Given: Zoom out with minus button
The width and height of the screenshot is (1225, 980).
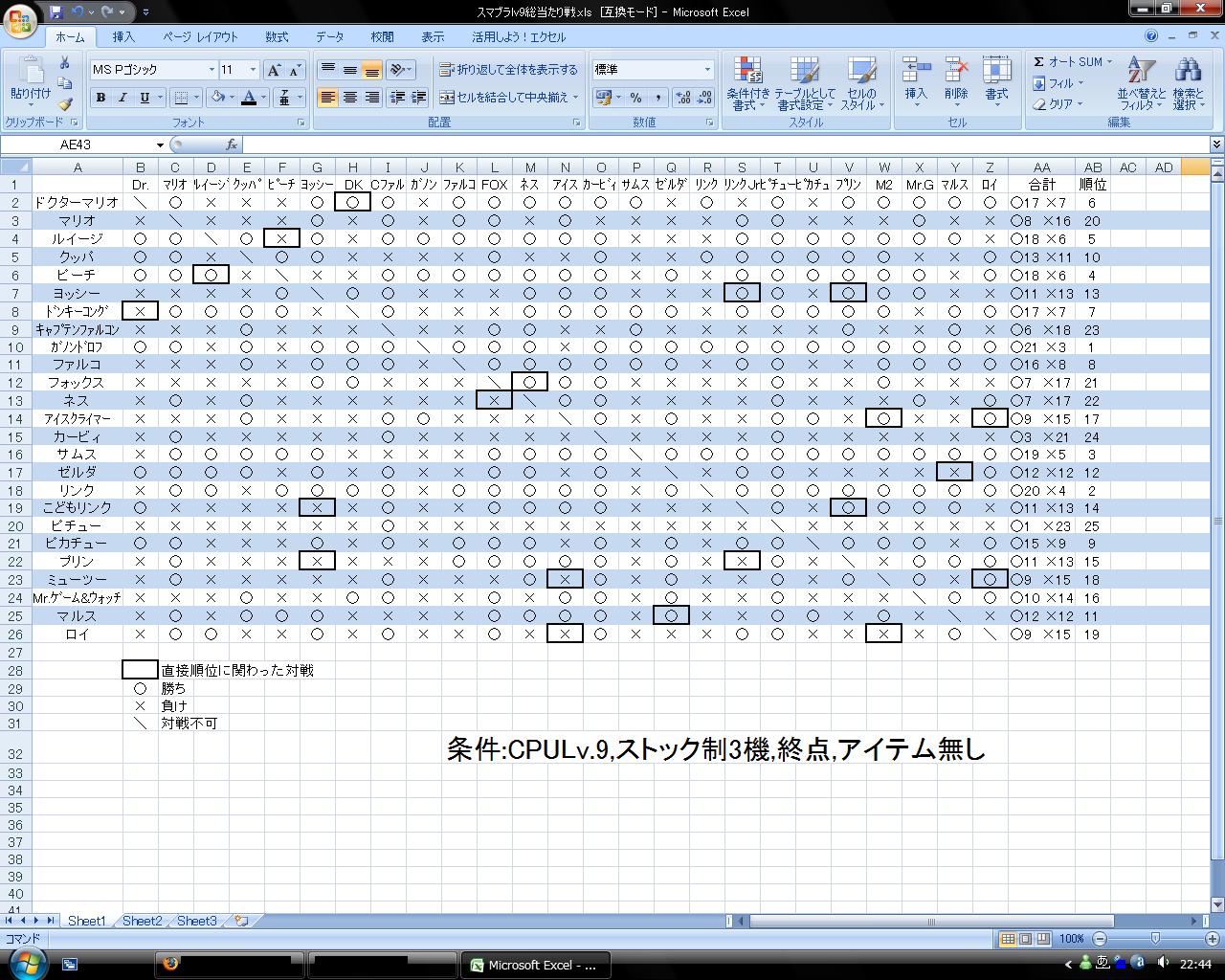Looking at the screenshot, I should point(1099,939).
